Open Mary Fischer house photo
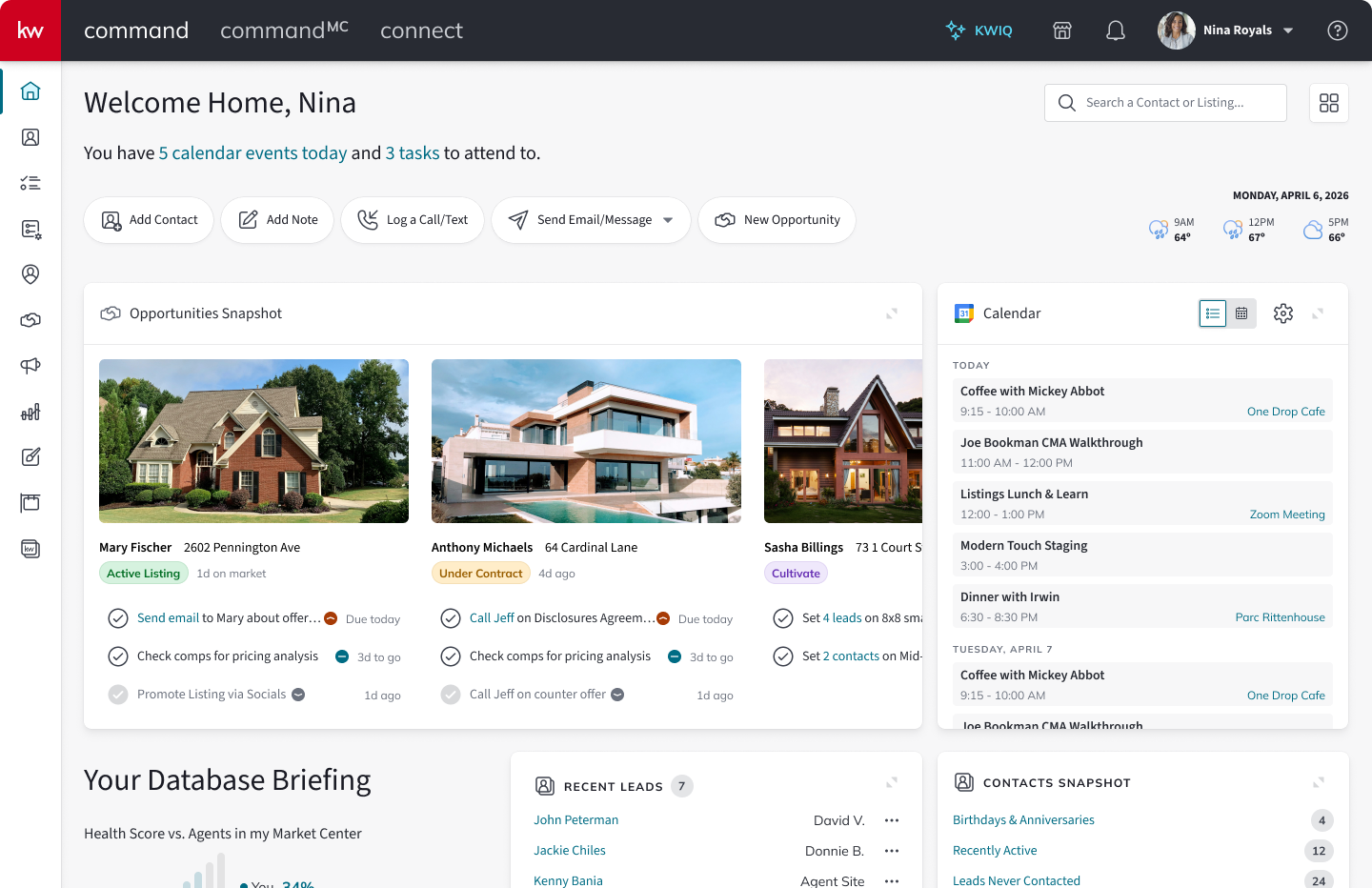This screenshot has width=1372, height=888. point(253,441)
